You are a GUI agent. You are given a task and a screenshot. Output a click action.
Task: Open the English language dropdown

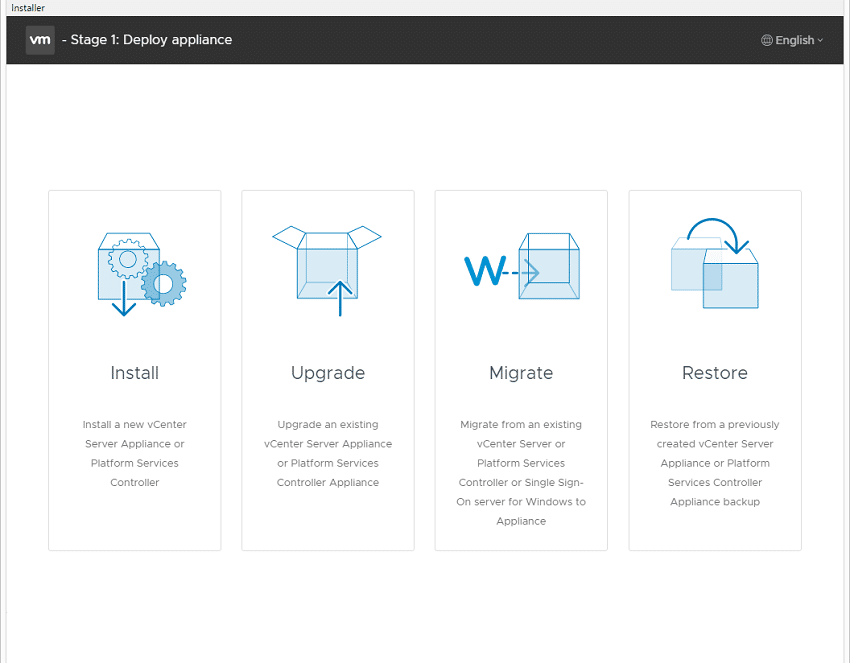coord(792,40)
